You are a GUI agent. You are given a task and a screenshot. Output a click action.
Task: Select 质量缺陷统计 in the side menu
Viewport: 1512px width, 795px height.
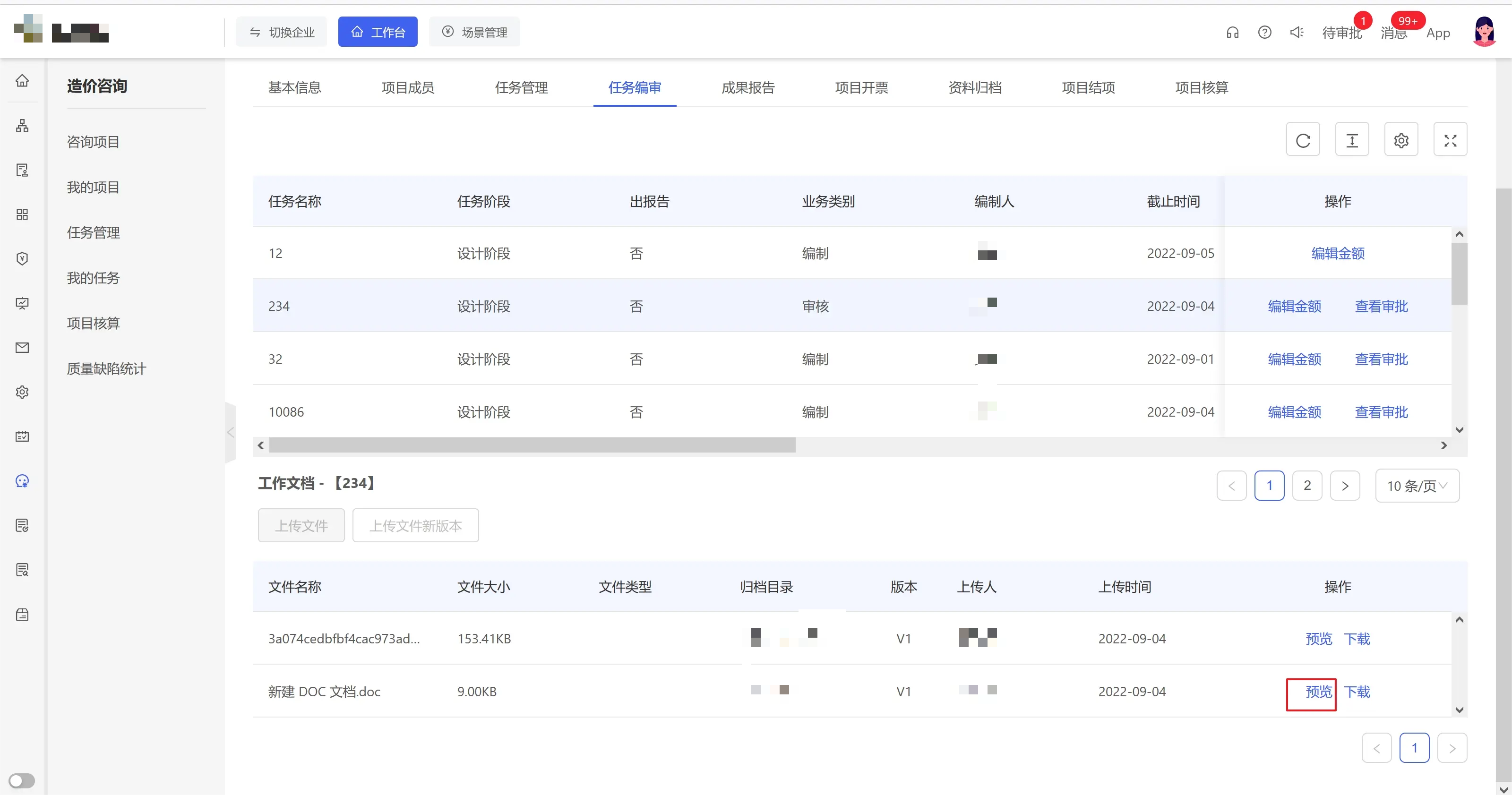tap(106, 368)
